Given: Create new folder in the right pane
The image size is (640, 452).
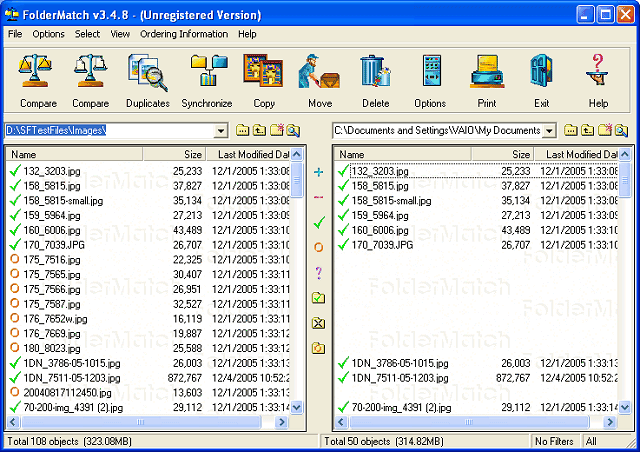Looking at the screenshot, I should coord(605,130).
